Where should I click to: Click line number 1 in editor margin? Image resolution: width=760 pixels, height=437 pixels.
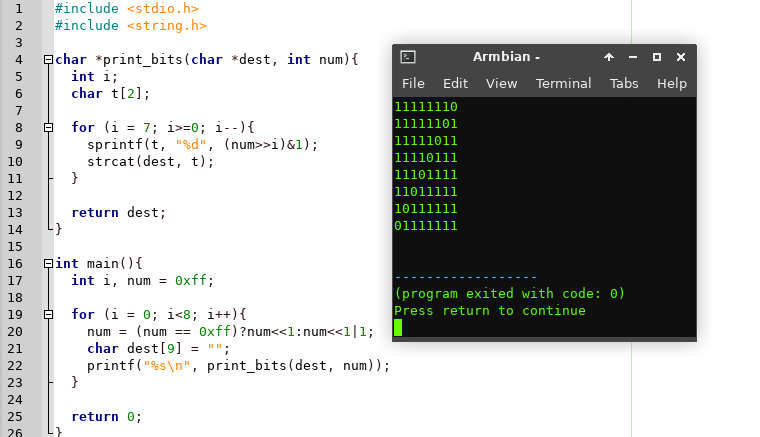click(18, 9)
